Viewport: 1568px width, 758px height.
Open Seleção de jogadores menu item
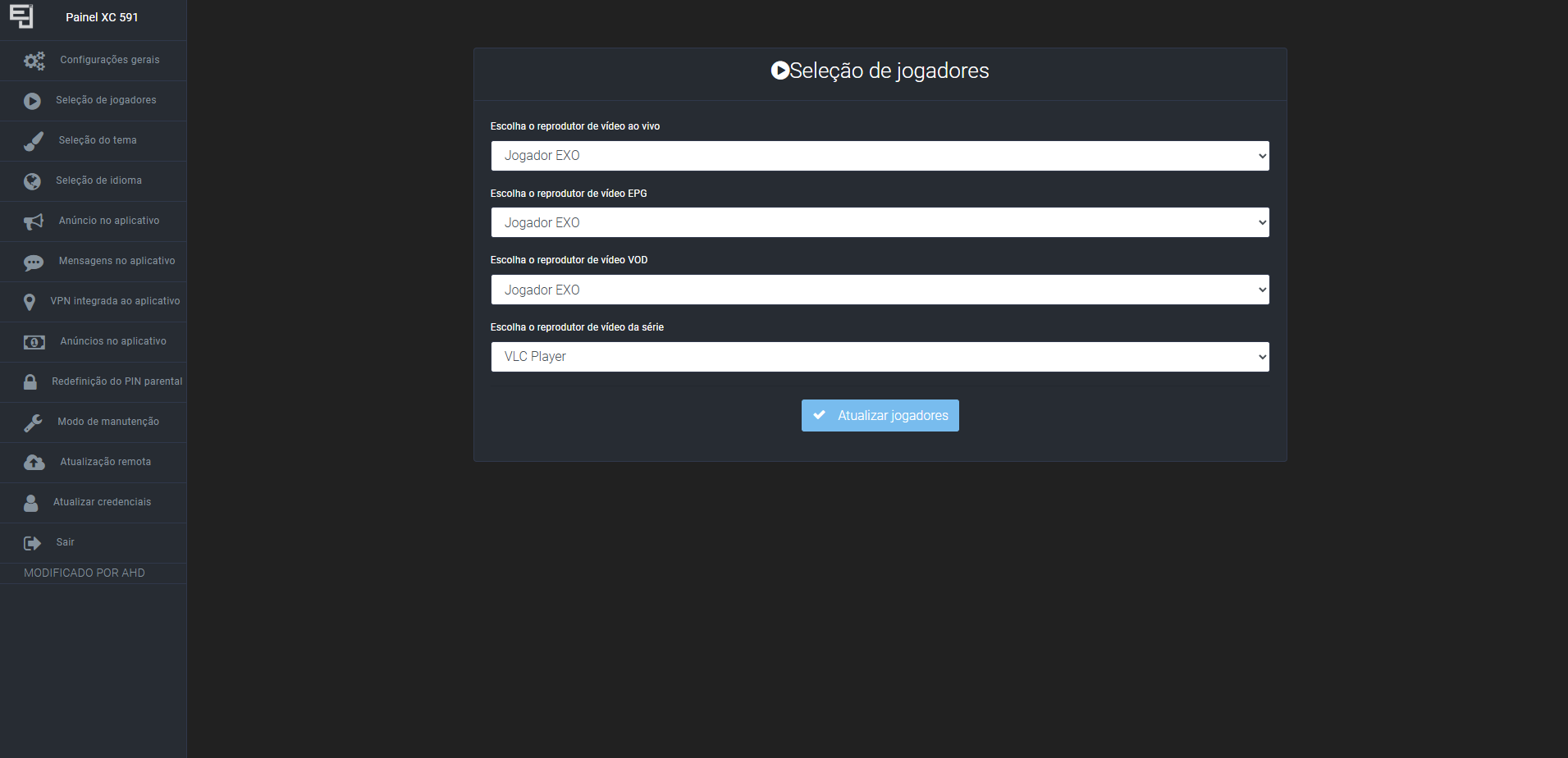point(106,100)
